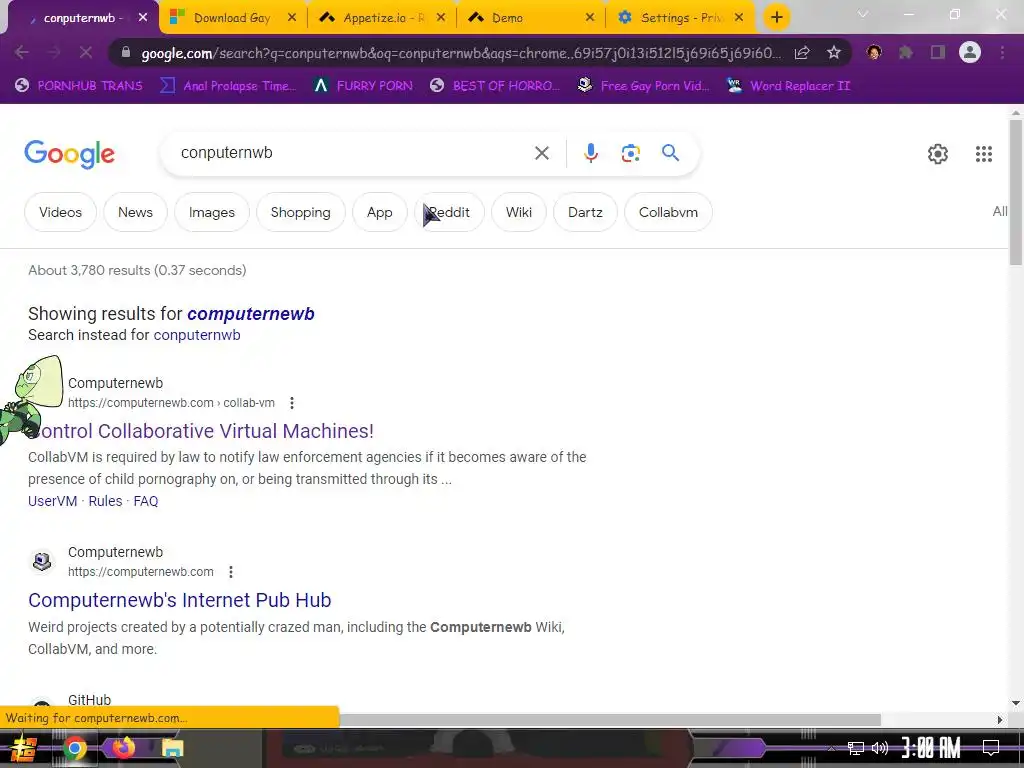The image size is (1024, 768).
Task: Click the address bar URL
Action: pyautogui.click(x=461, y=53)
